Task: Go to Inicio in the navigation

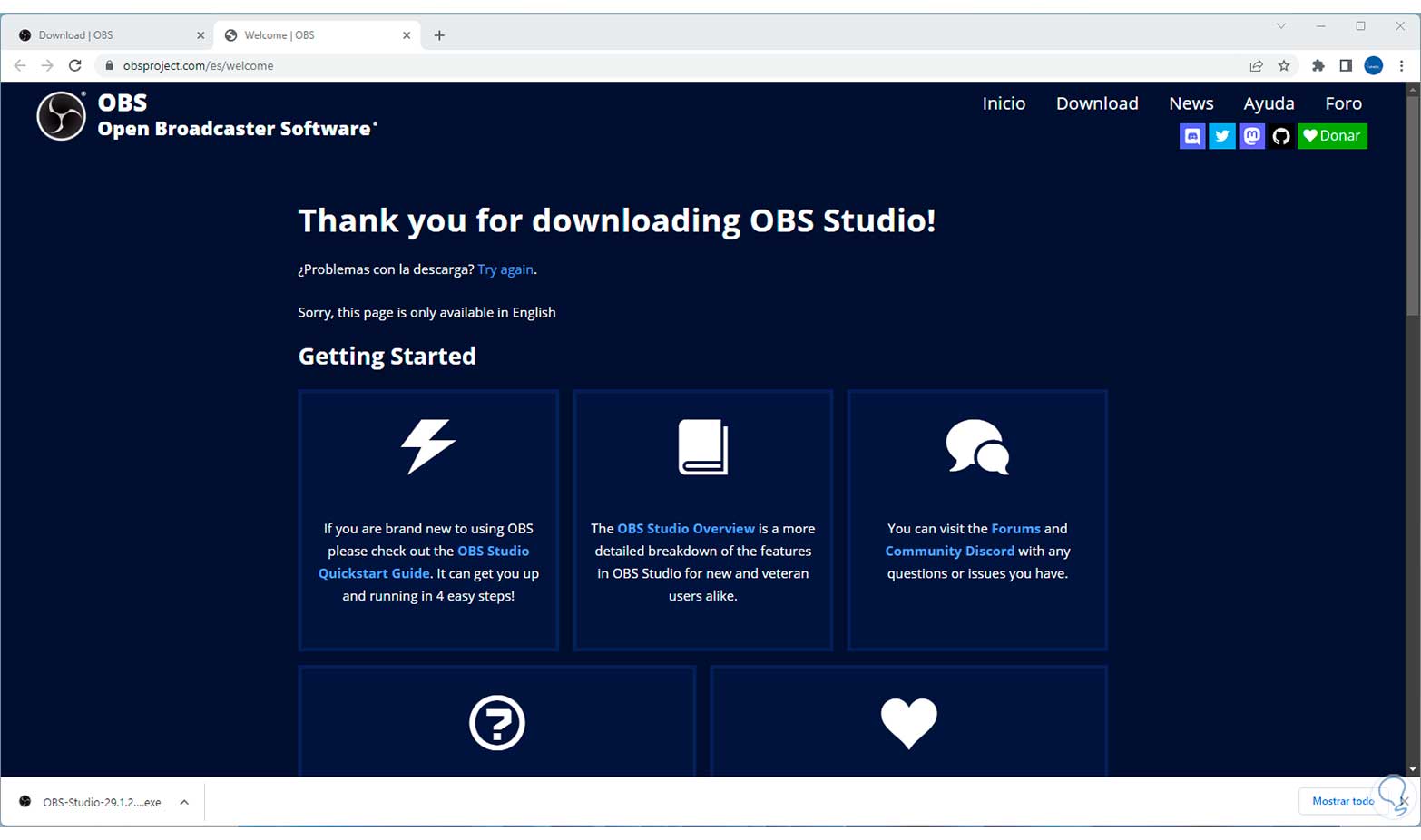Action: [x=1004, y=103]
